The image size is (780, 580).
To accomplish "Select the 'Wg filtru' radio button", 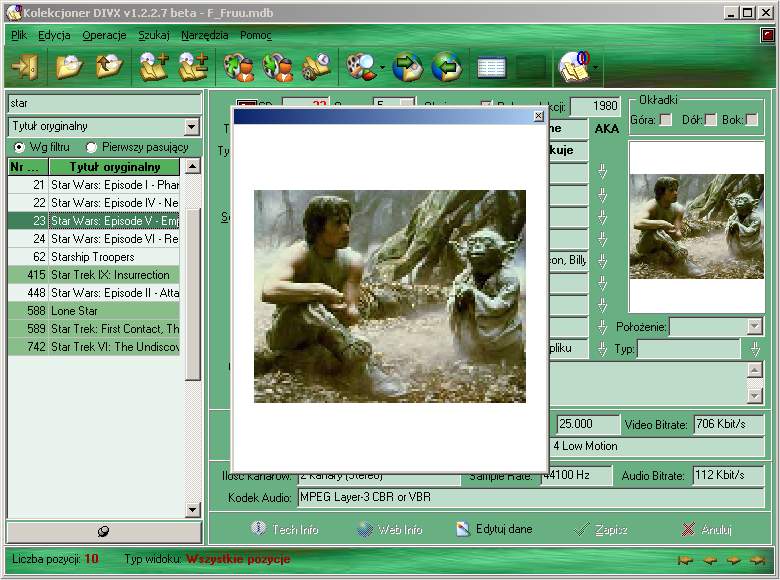I will (19, 147).
